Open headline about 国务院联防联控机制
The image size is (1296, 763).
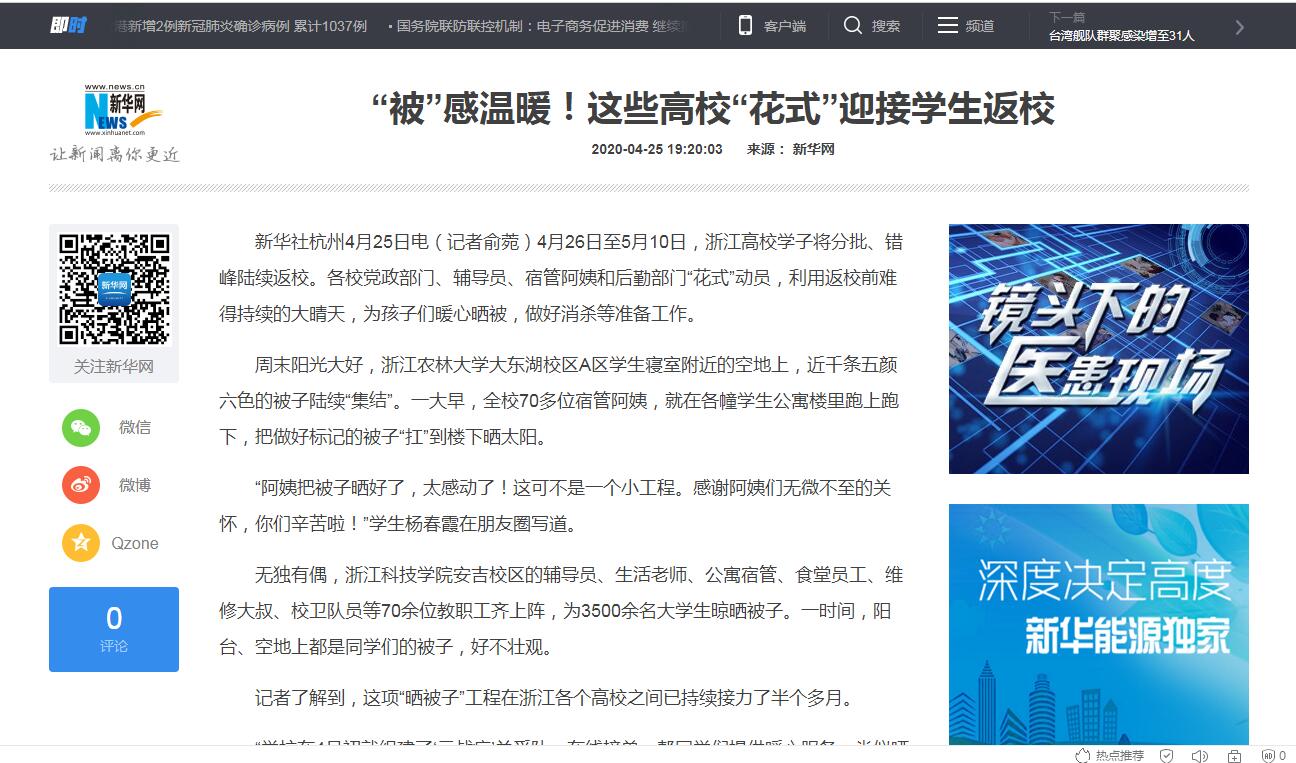coord(540,26)
